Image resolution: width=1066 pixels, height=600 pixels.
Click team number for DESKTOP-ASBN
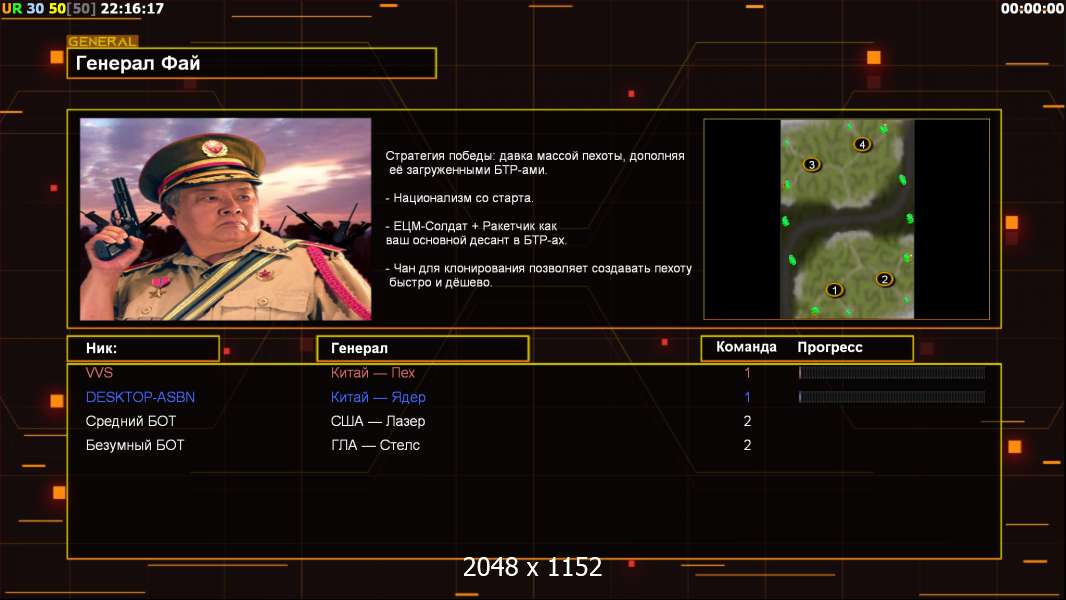pos(747,397)
